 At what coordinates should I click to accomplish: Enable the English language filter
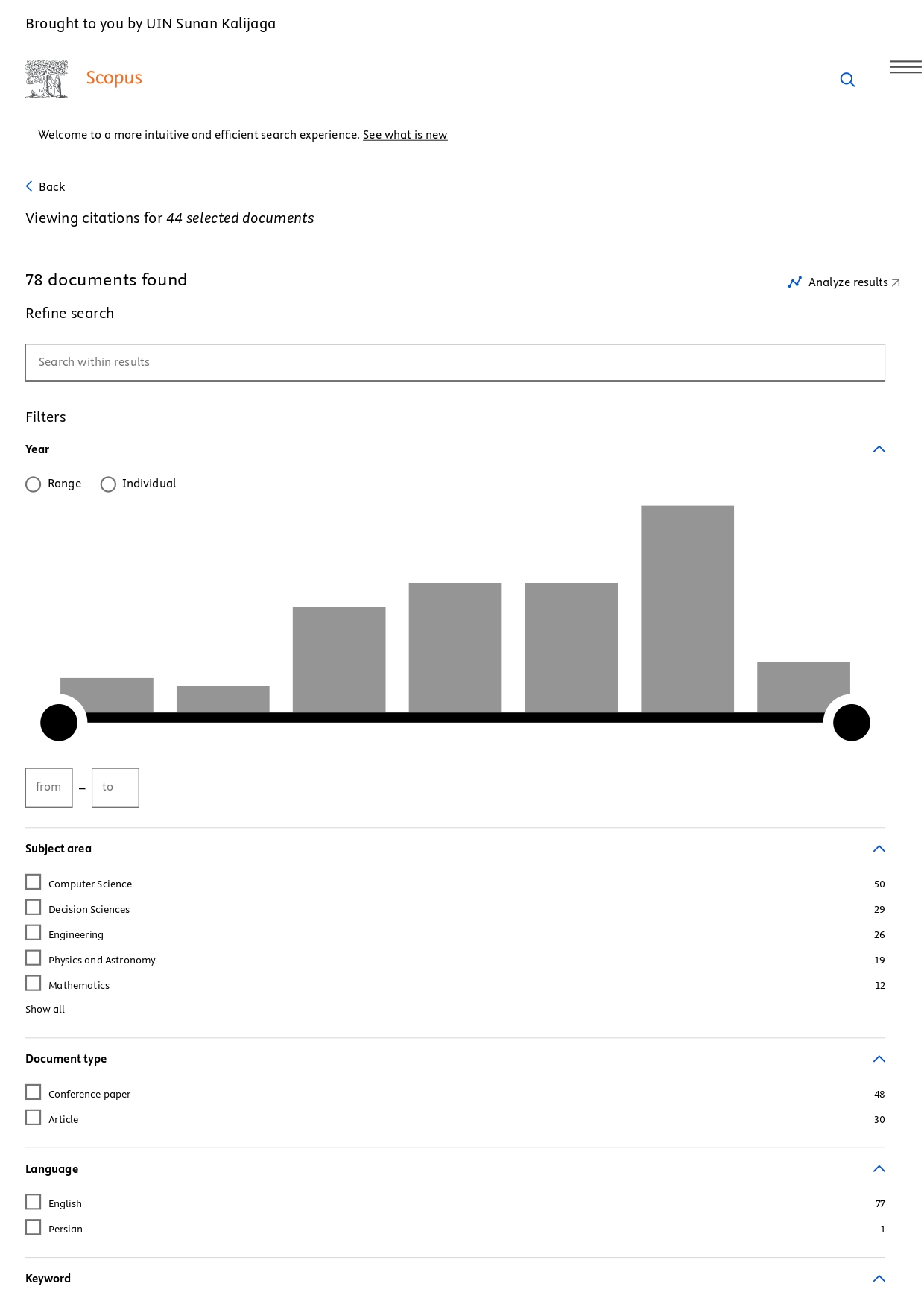click(34, 1202)
